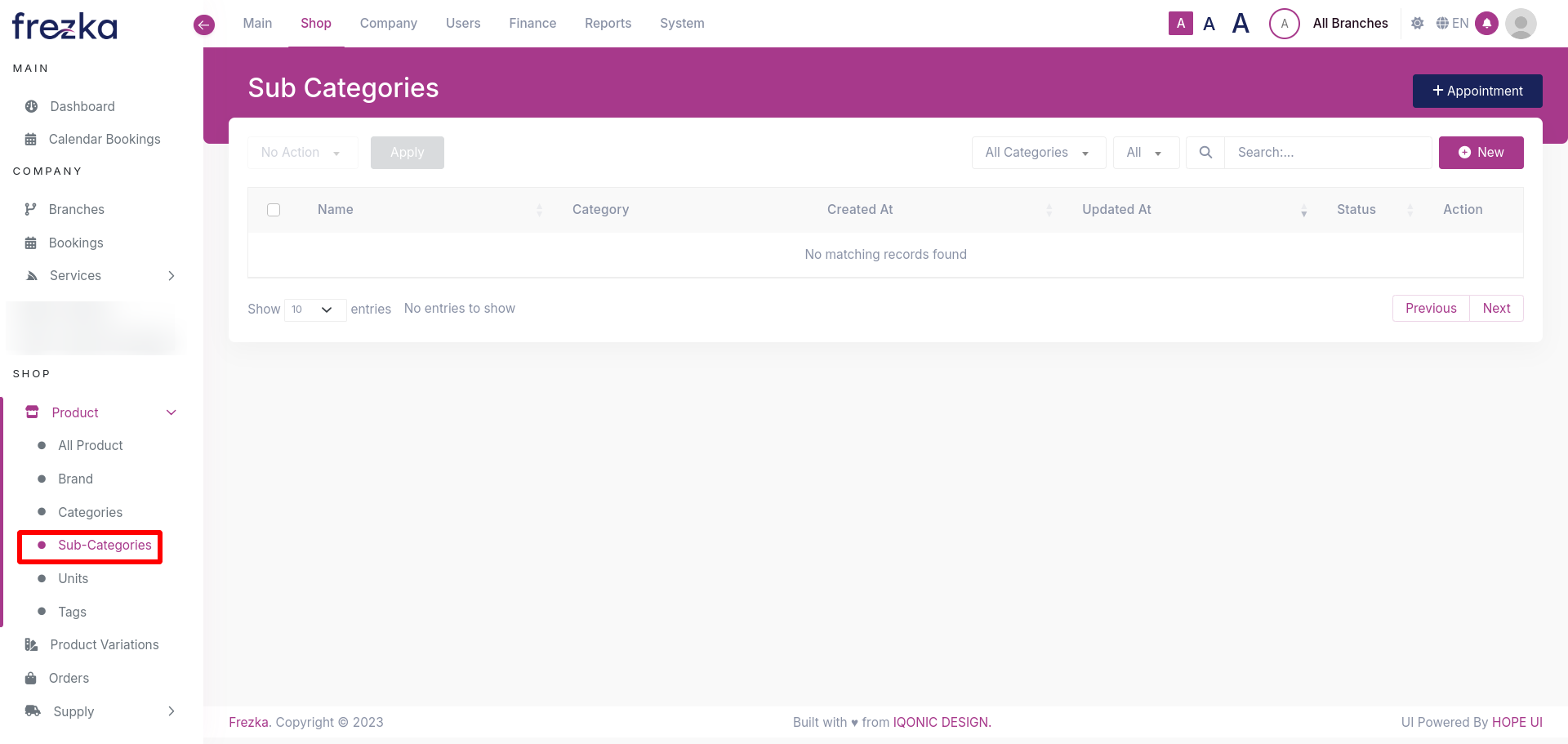Viewport: 1568px width, 744px height.
Task: Open the No Action bulk dropdown
Action: tap(301, 153)
